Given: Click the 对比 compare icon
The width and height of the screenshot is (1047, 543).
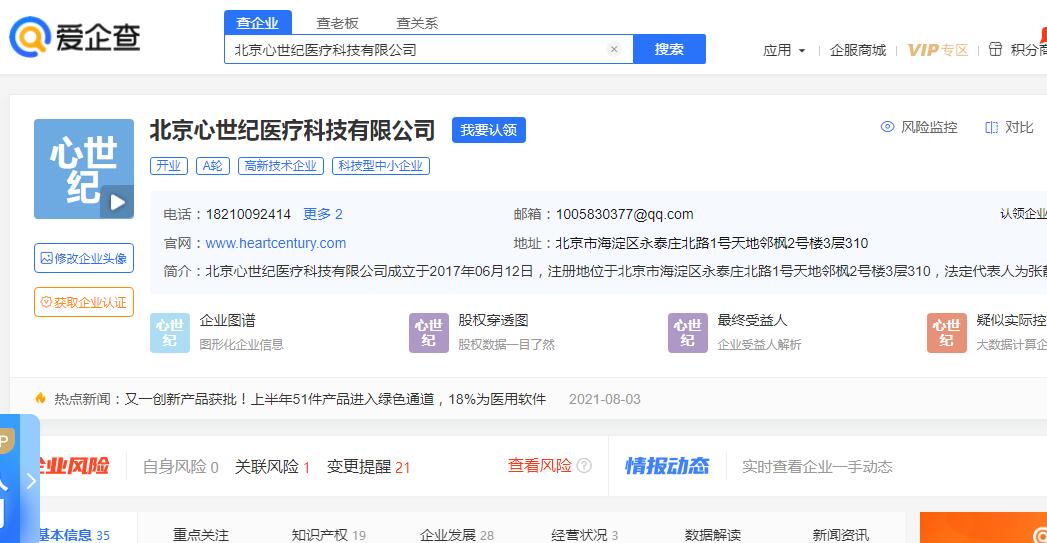Looking at the screenshot, I should (x=992, y=127).
